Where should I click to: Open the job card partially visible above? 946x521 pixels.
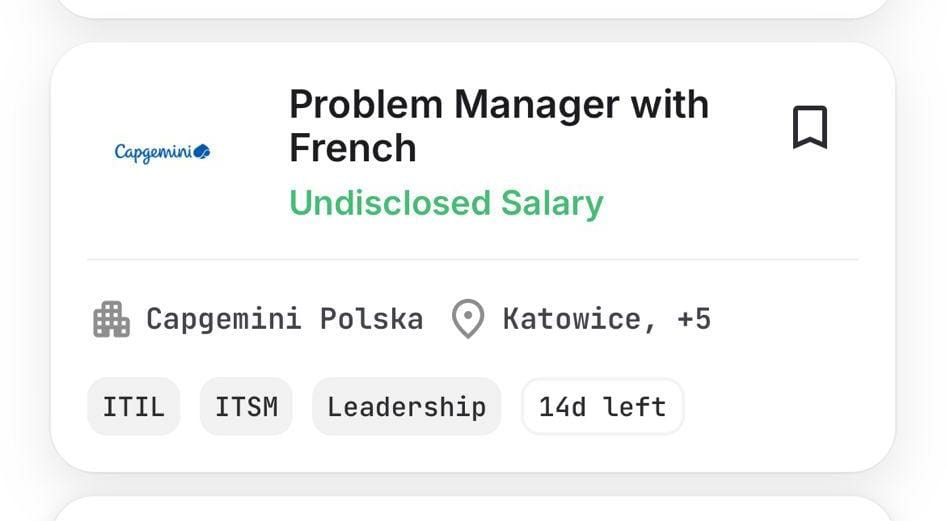472,7
